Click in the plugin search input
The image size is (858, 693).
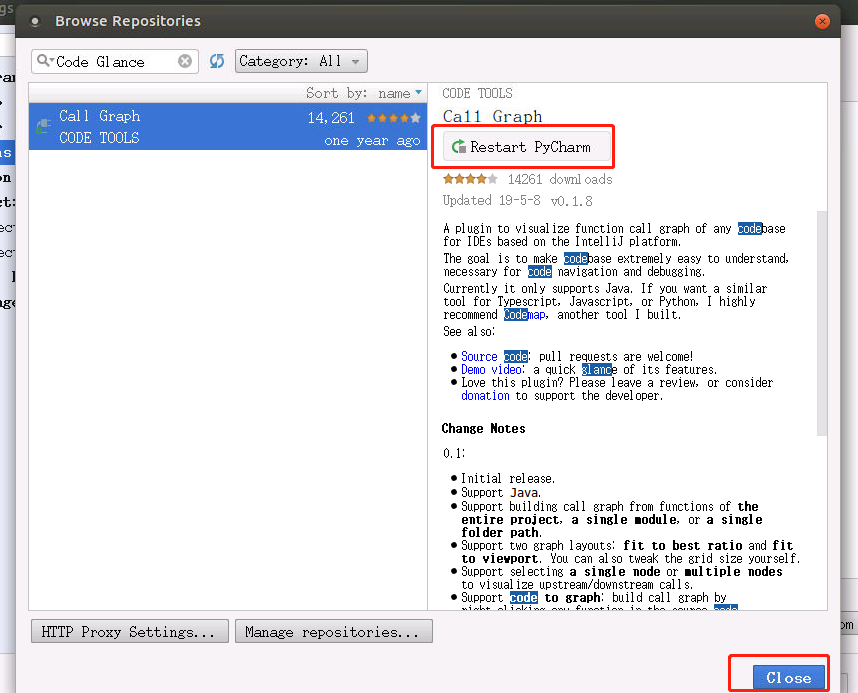(115, 61)
